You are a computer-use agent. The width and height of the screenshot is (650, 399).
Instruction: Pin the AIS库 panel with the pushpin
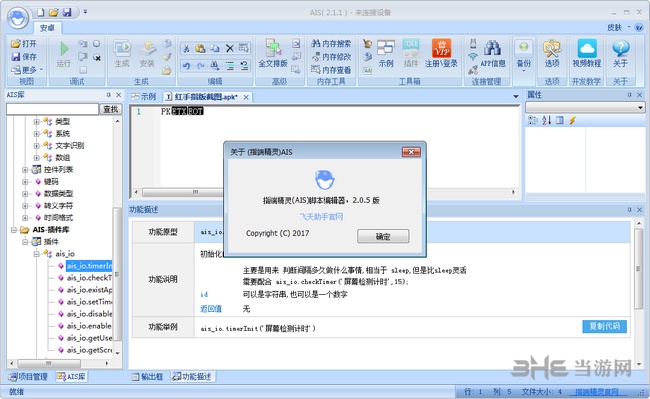click(109, 95)
